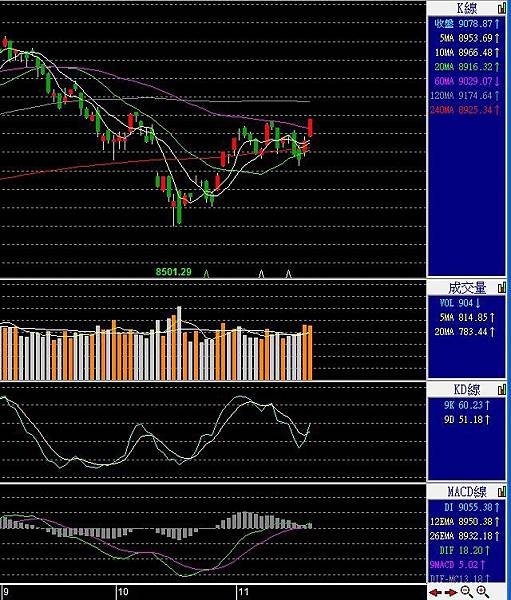
Task: Select the MACD線 panel header
Action: [467, 491]
